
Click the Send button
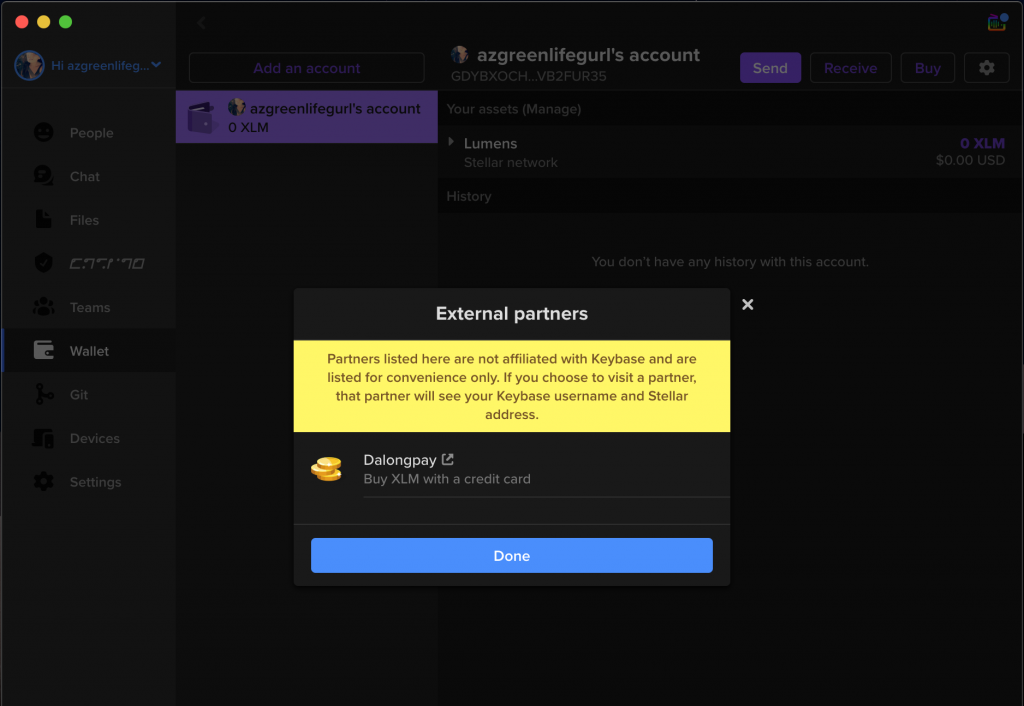(770, 68)
